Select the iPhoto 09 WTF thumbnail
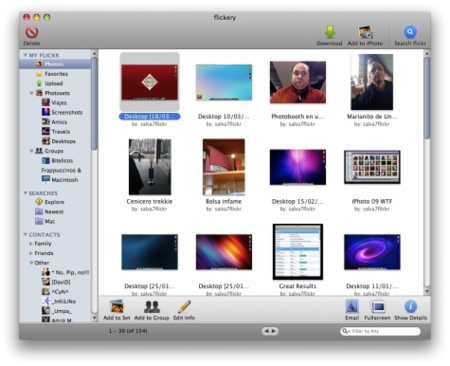The height and width of the screenshot is (366, 450). [372, 167]
